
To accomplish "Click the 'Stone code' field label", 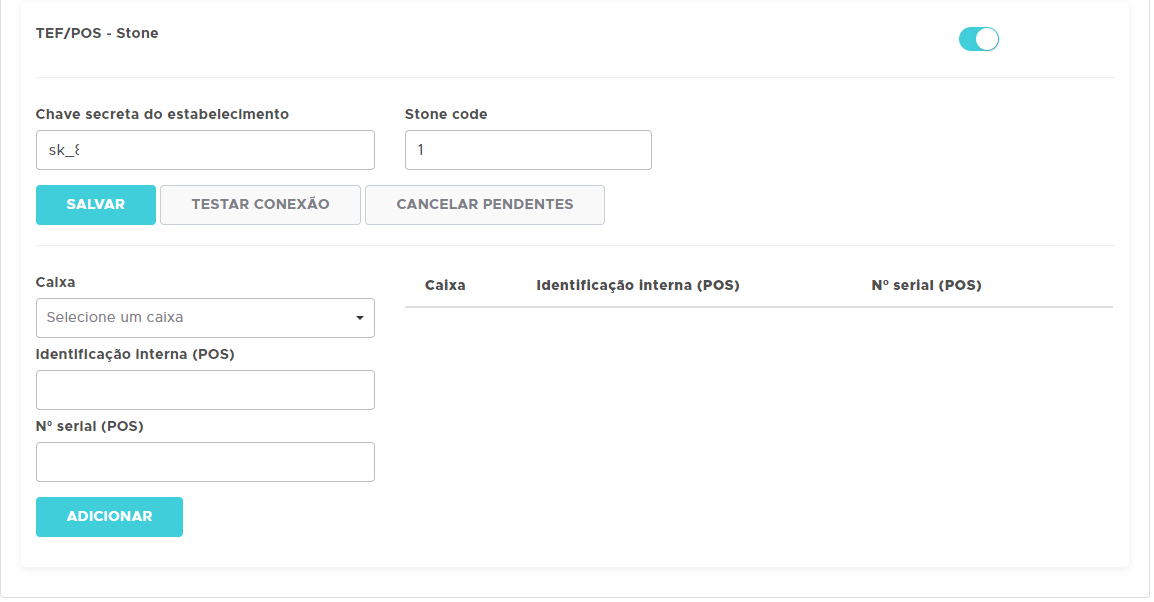I will pyautogui.click(x=446, y=114).
